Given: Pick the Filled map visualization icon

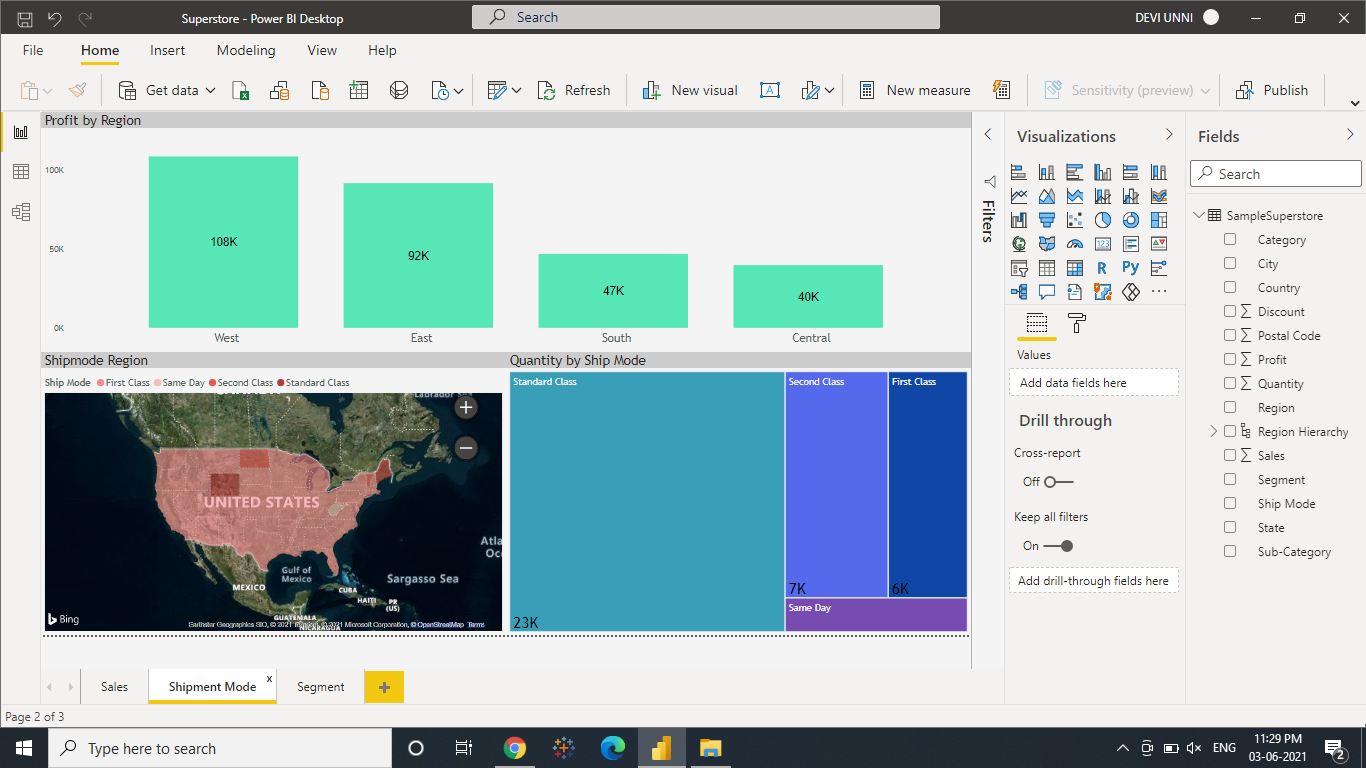Looking at the screenshot, I should click(x=1047, y=243).
